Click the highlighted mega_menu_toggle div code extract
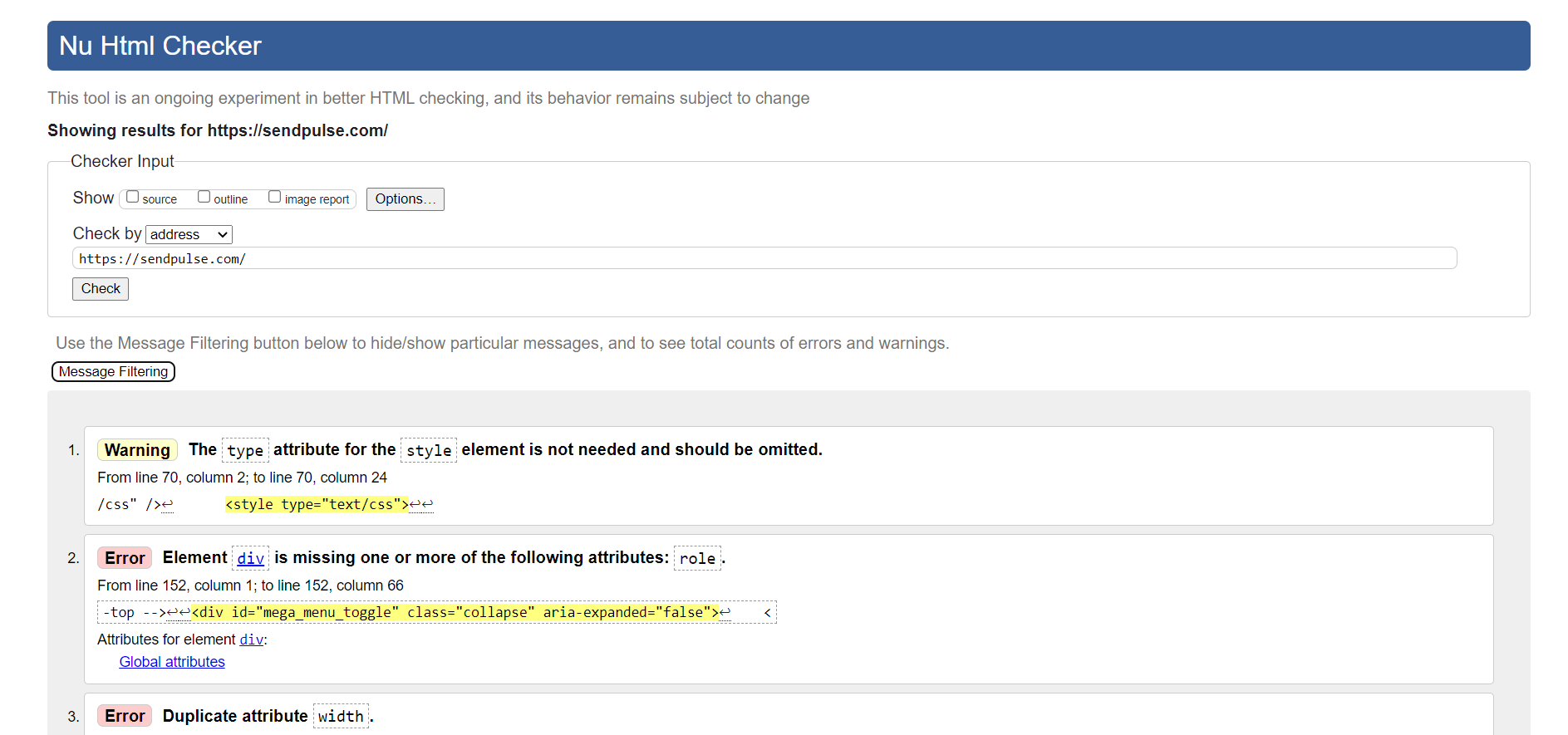The image size is (1568, 735). [455, 612]
